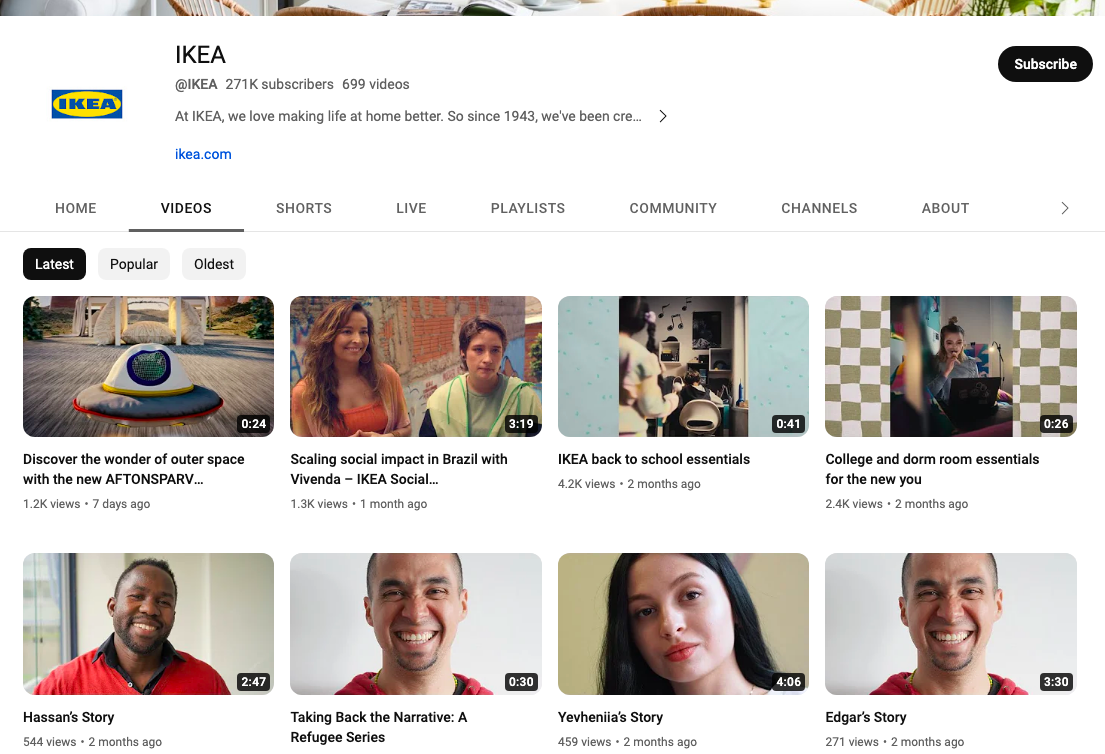Click the 'Yevheniia's Story' title

click(610, 717)
